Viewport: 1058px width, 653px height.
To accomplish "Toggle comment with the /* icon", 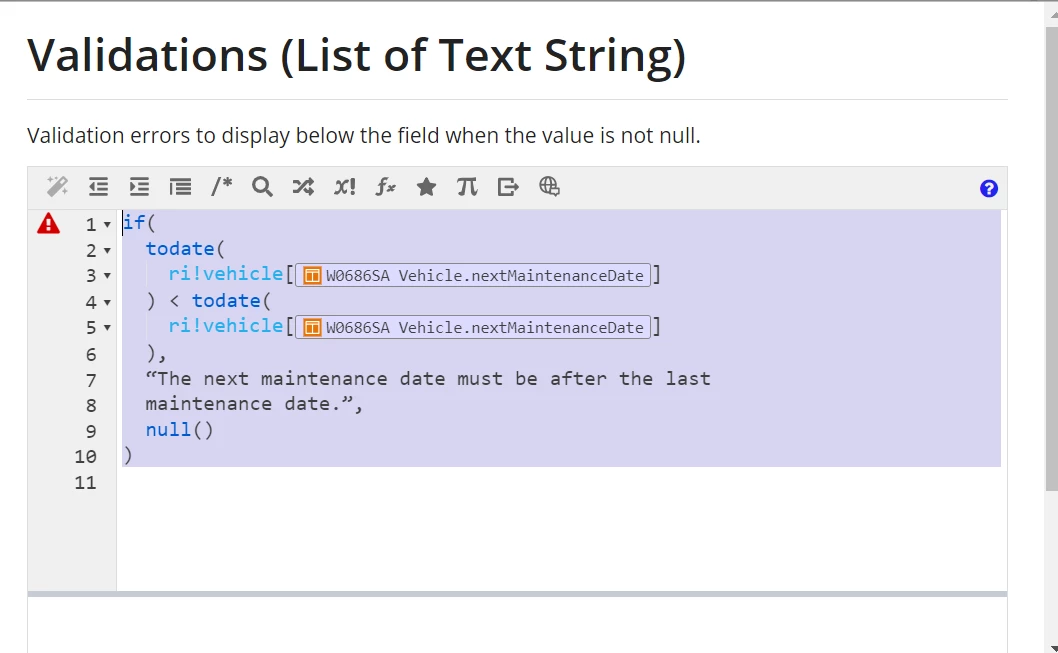I will [221, 186].
